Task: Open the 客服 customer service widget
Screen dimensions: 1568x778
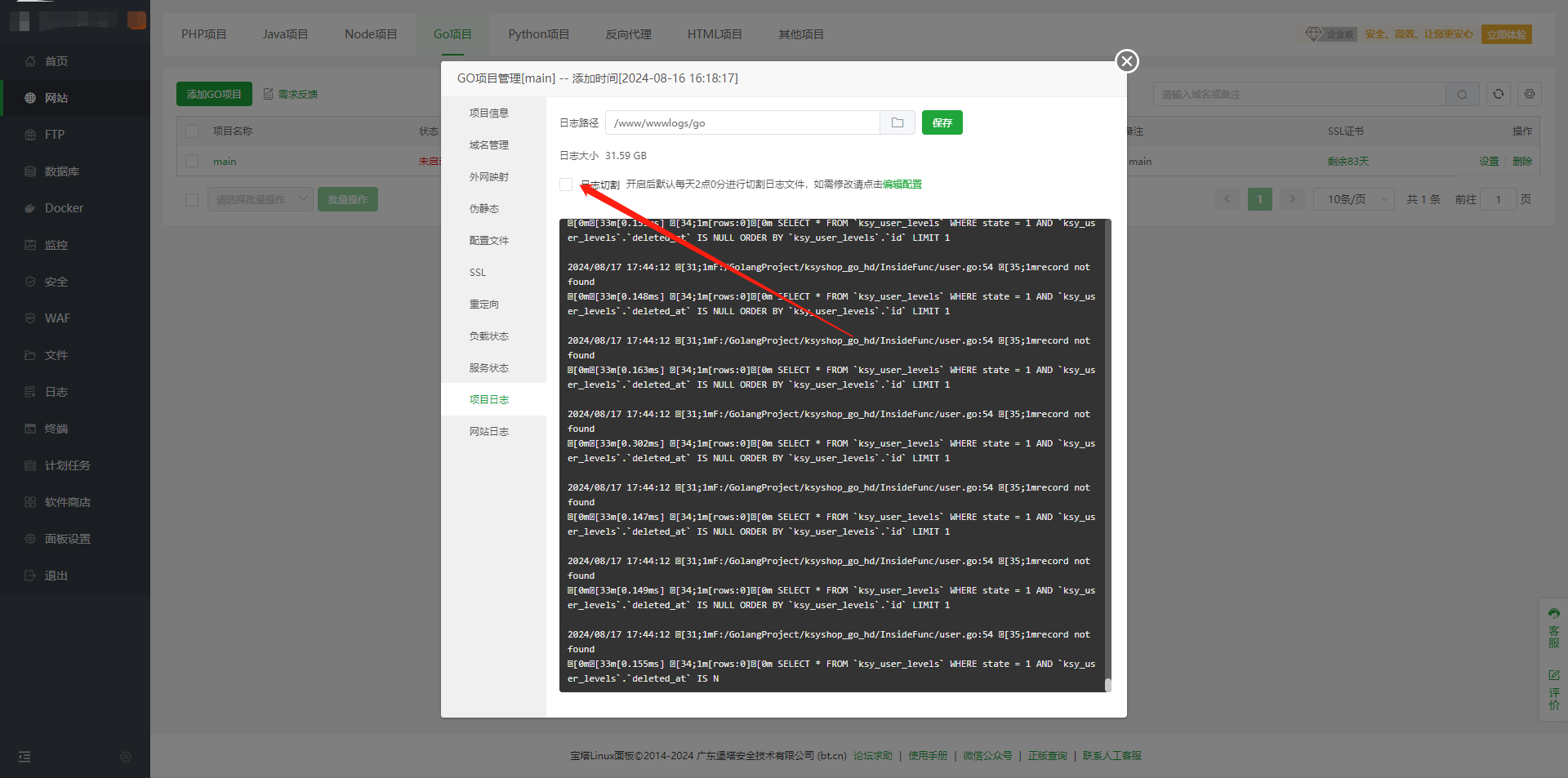Action: click(x=1553, y=628)
